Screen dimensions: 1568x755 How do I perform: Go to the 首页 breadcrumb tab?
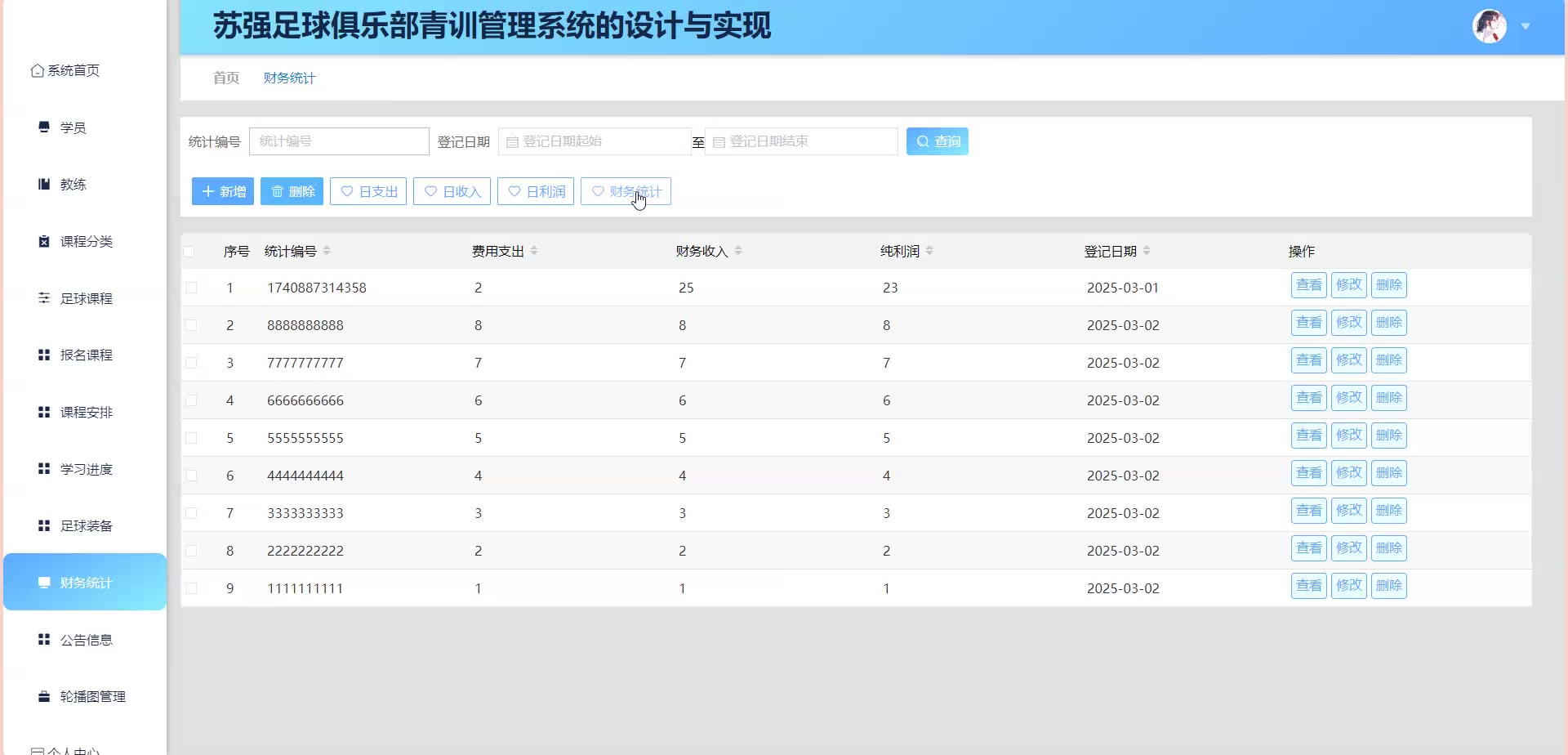click(226, 78)
